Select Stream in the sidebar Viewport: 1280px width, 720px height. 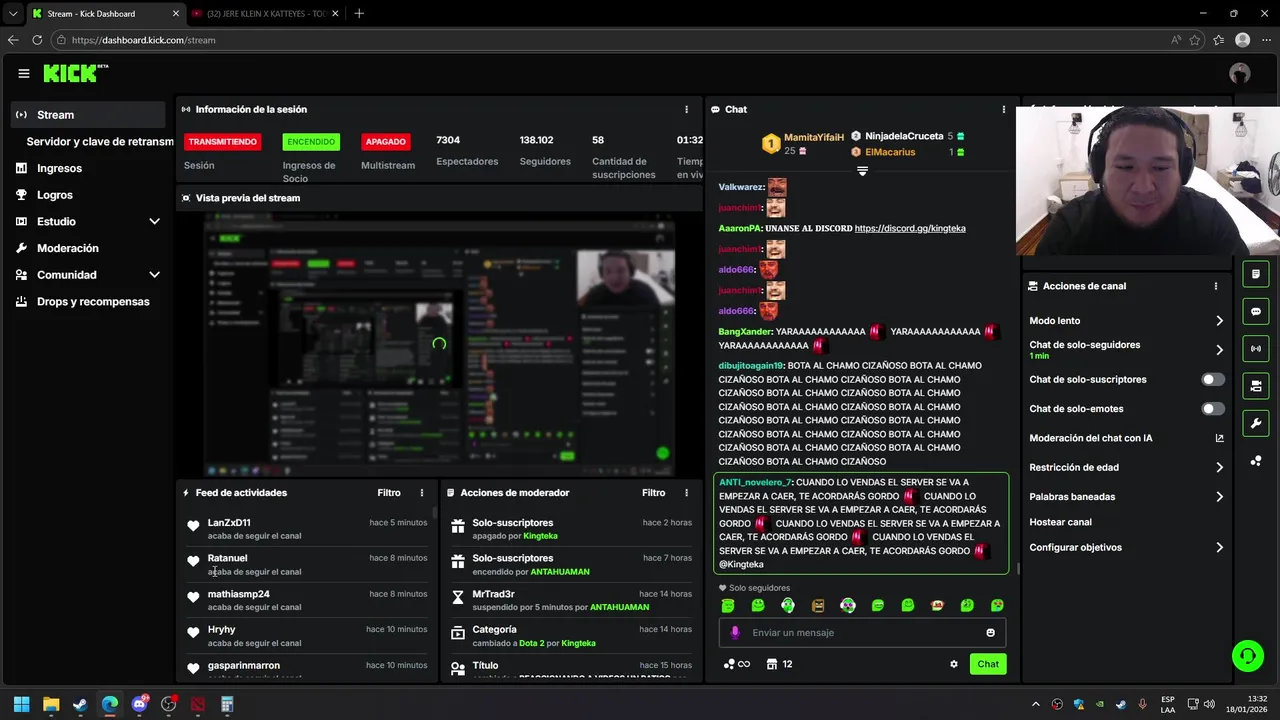click(88, 115)
